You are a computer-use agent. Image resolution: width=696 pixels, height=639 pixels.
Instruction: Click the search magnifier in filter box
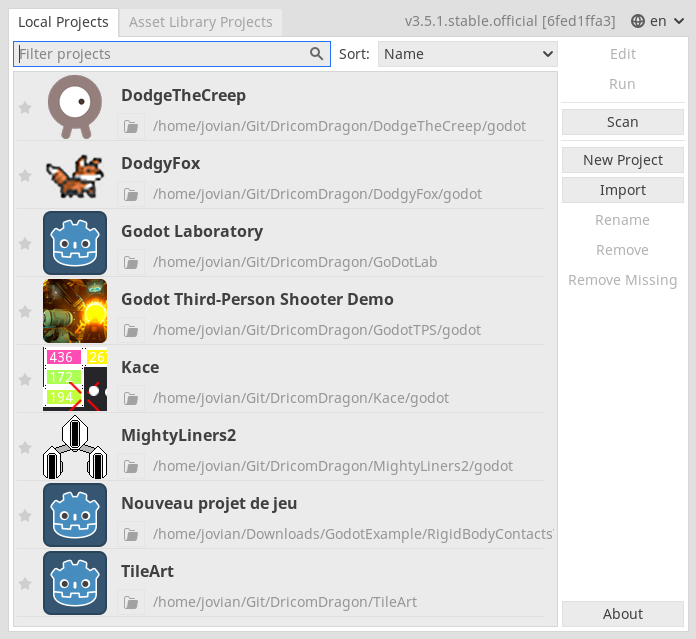pos(316,54)
